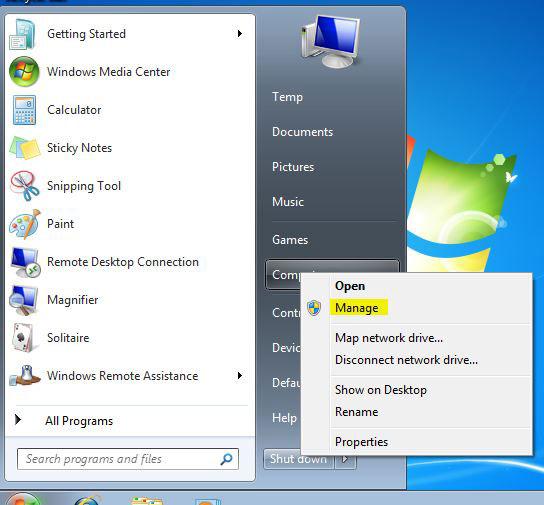Screen dimensions: 544x505
Task: Click the user account computer picture
Action: click(x=331, y=42)
